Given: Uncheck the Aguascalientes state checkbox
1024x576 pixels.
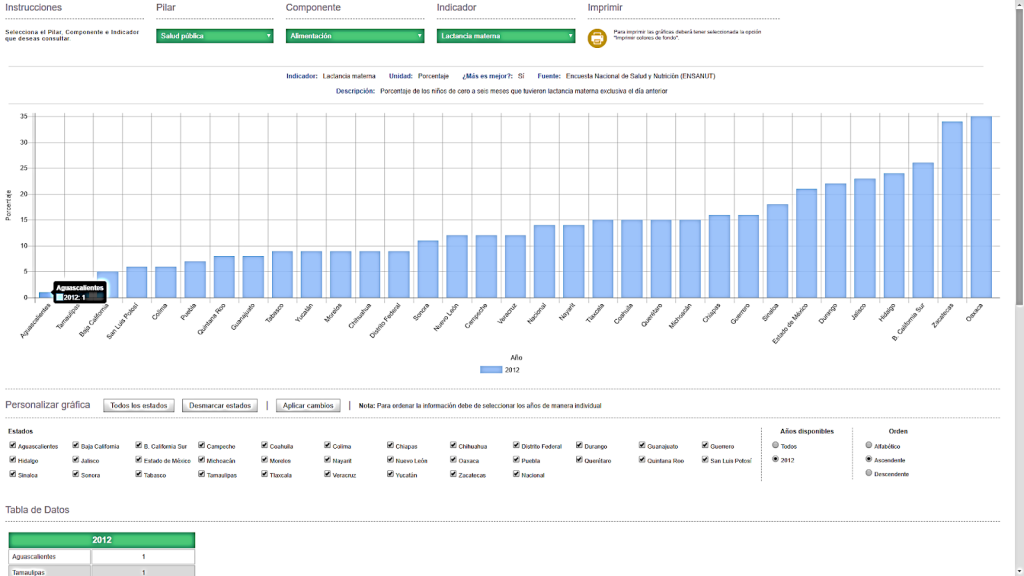Looking at the screenshot, I should (12, 446).
